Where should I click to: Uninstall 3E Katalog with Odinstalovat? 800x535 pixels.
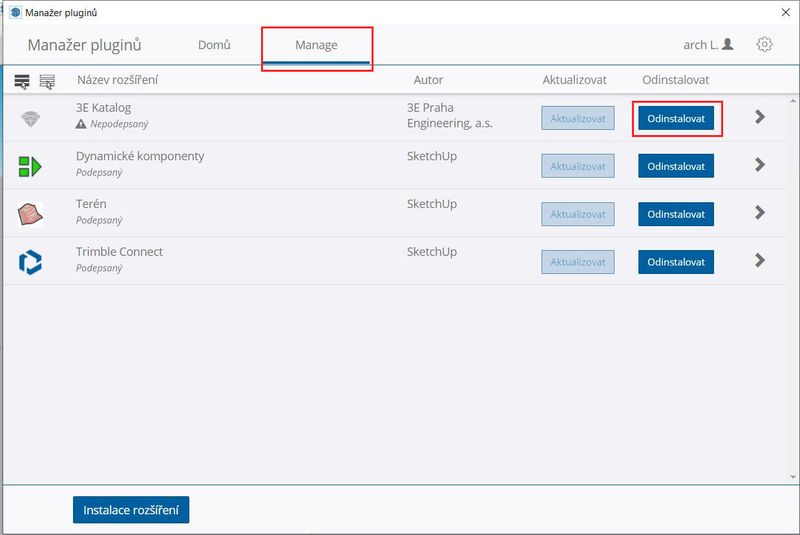point(676,118)
